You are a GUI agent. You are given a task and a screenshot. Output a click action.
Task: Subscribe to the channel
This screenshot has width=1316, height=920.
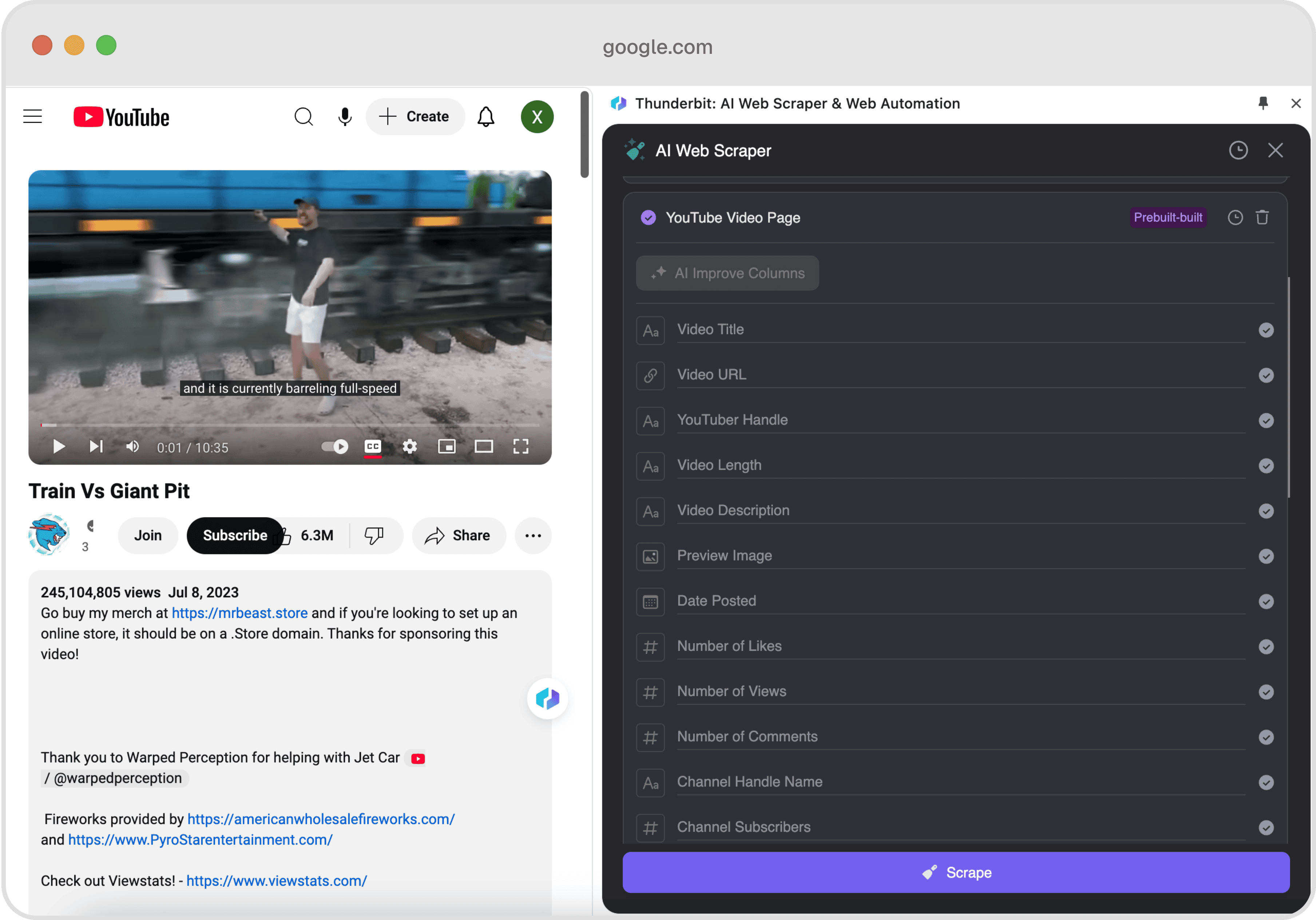coord(235,535)
